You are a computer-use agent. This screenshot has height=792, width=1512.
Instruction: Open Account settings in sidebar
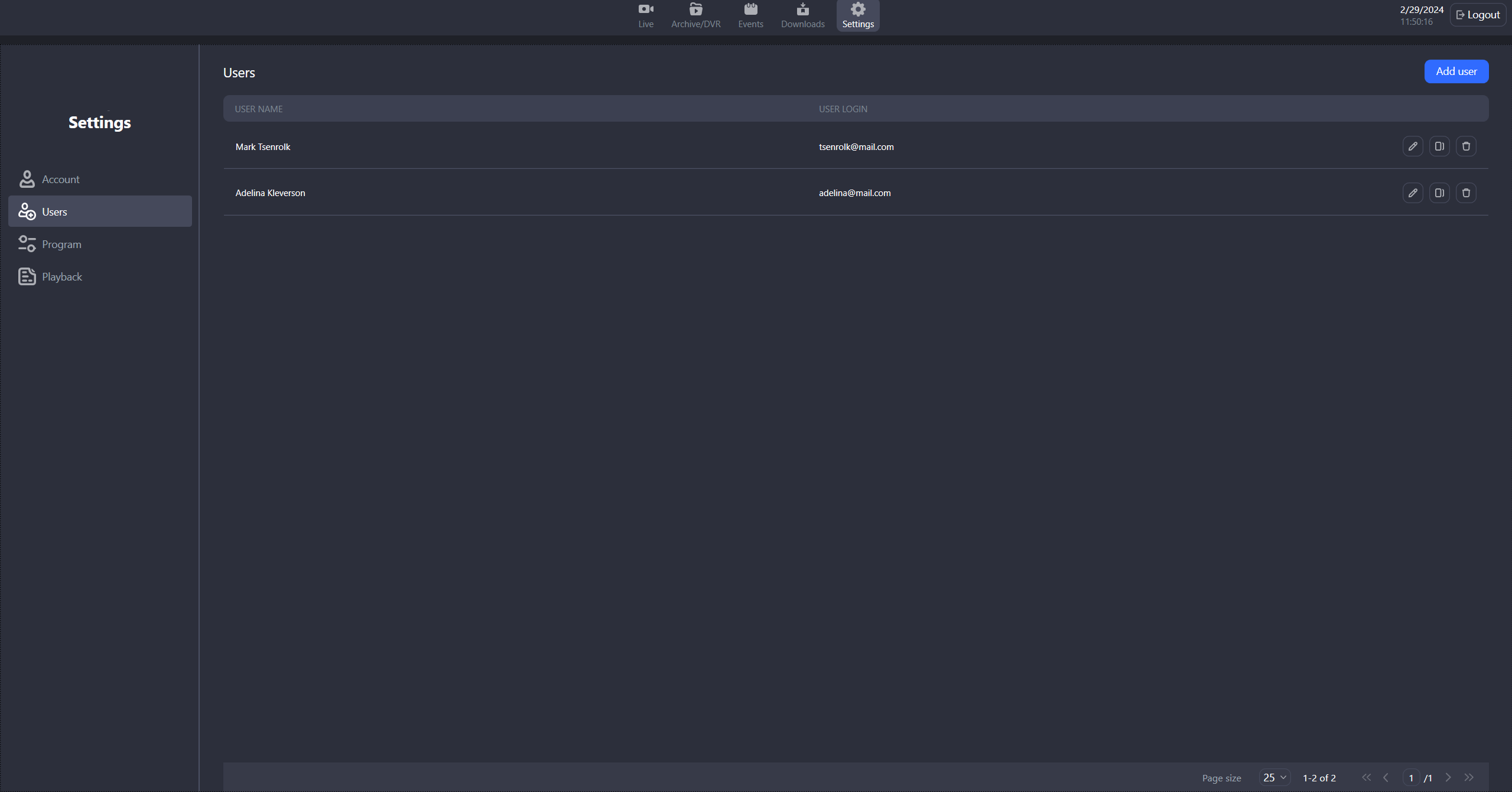[x=60, y=180]
